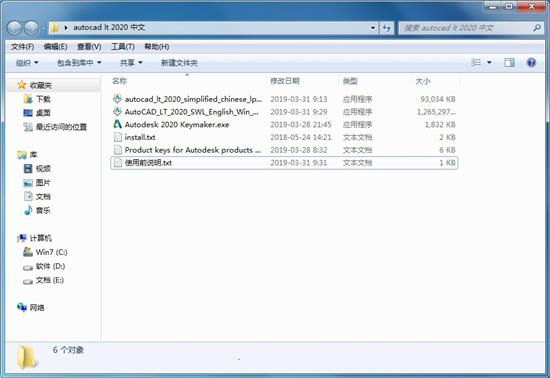Open the Win7 (C:) drive
Image resolution: width=550 pixels, height=378 pixels.
click(x=45, y=252)
